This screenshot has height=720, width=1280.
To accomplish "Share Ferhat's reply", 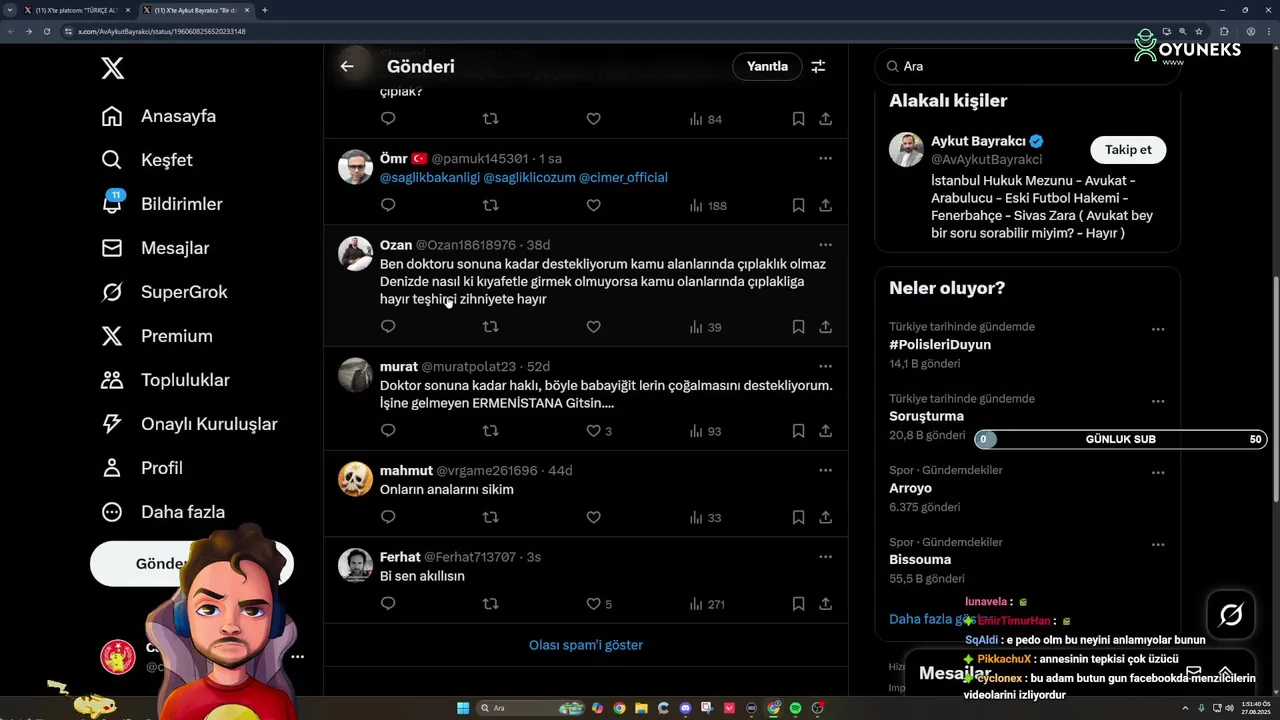I will tap(825, 604).
